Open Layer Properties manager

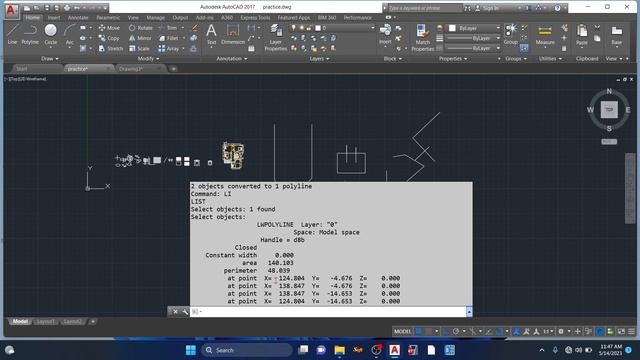276,37
